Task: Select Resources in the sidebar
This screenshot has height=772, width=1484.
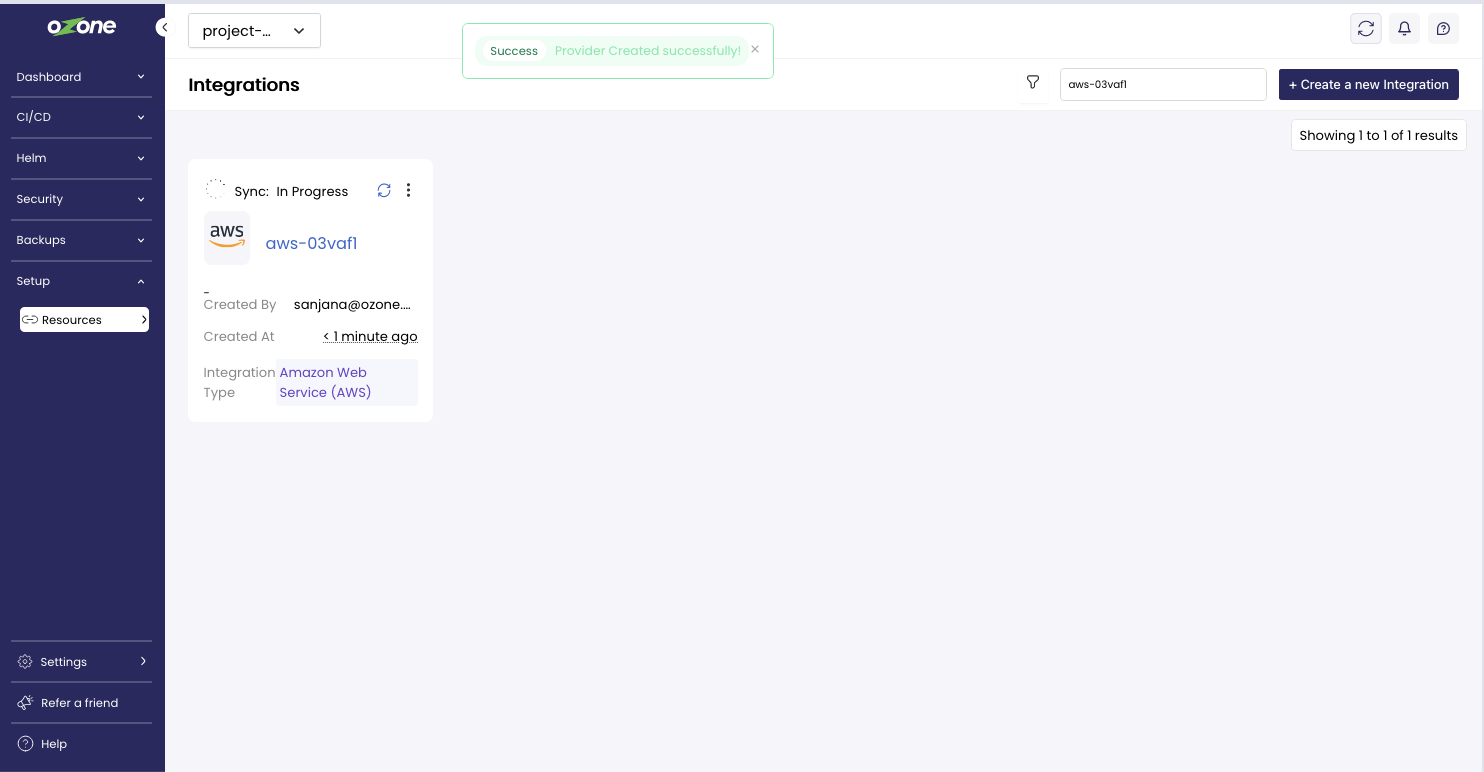Action: coord(84,320)
